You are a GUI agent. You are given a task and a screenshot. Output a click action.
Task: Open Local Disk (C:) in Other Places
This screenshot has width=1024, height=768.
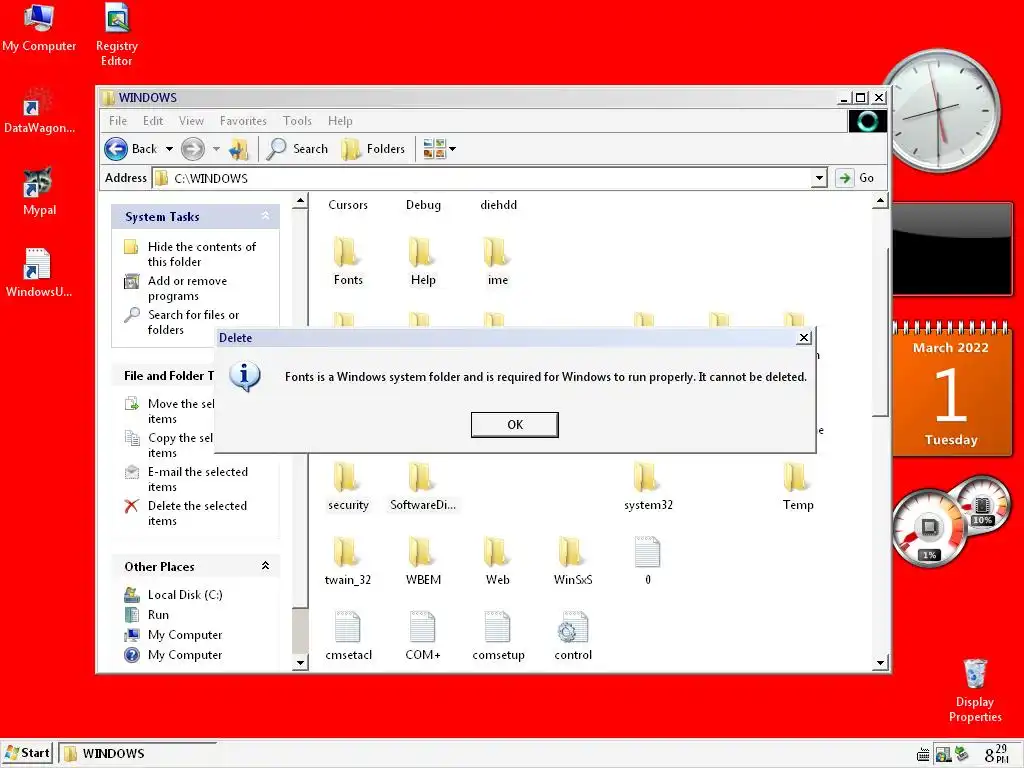click(185, 595)
